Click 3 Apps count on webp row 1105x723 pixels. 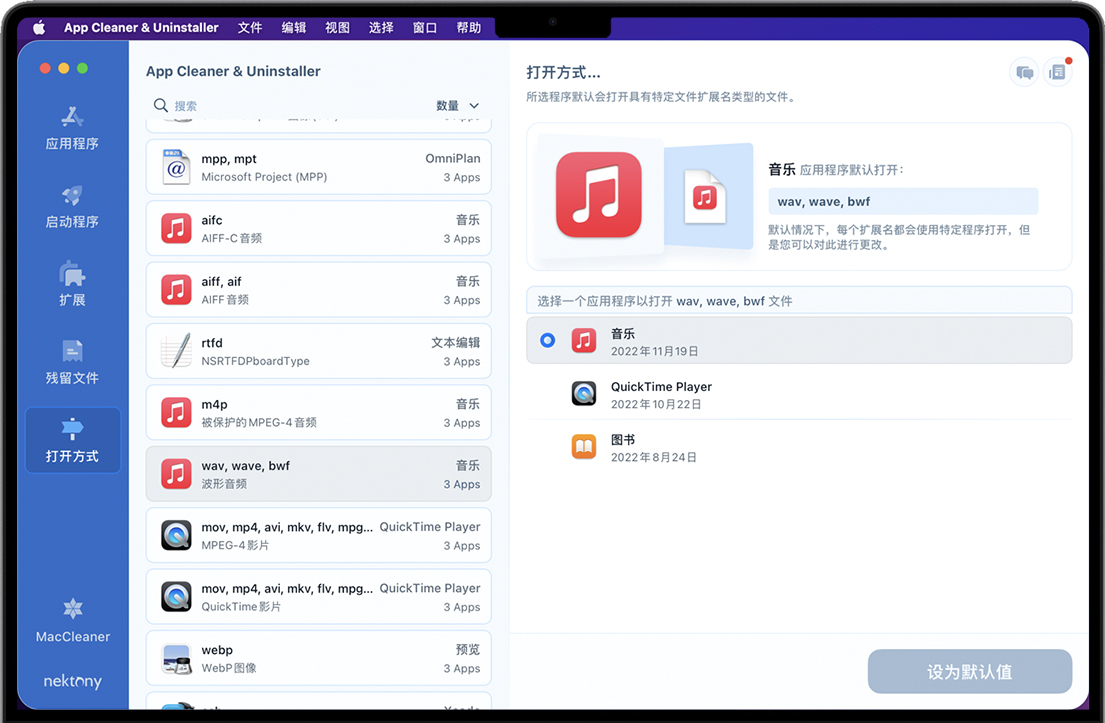point(462,668)
